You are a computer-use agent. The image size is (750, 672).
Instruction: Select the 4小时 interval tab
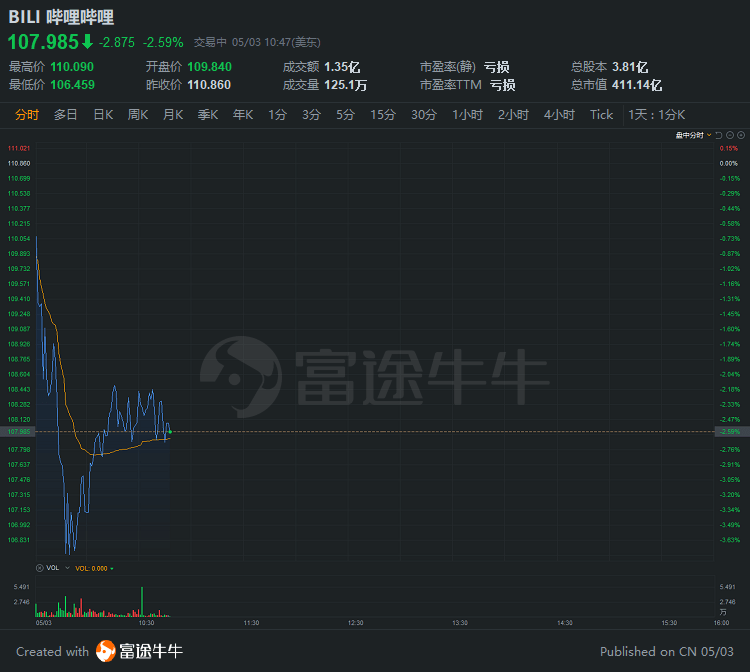click(559, 115)
